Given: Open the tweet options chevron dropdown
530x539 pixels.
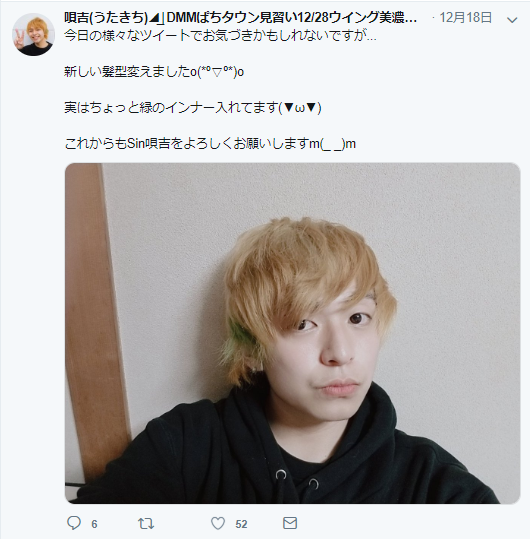Looking at the screenshot, I should tap(512, 20).
